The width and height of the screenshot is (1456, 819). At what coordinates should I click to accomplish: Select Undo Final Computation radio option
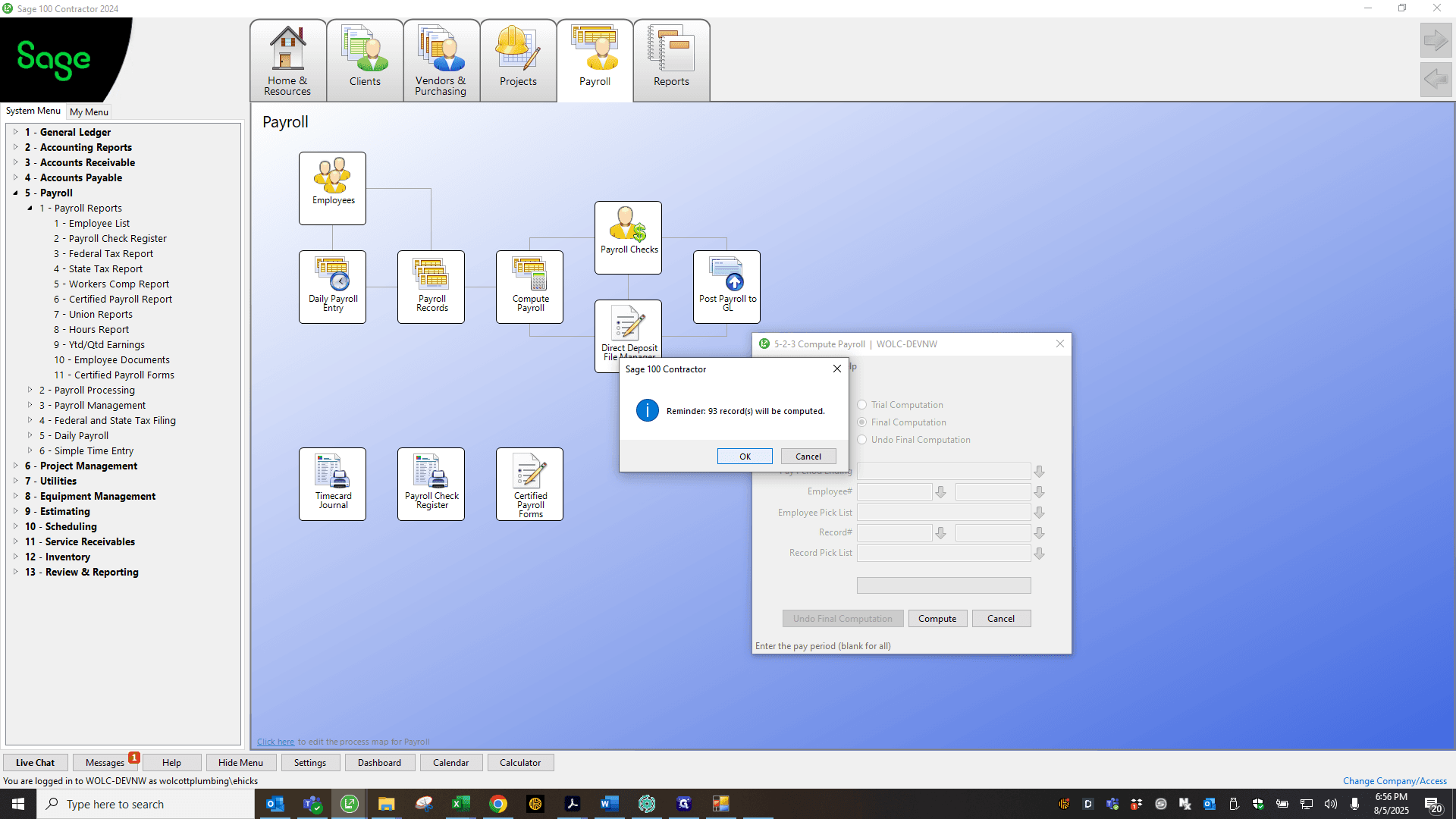[862, 440]
